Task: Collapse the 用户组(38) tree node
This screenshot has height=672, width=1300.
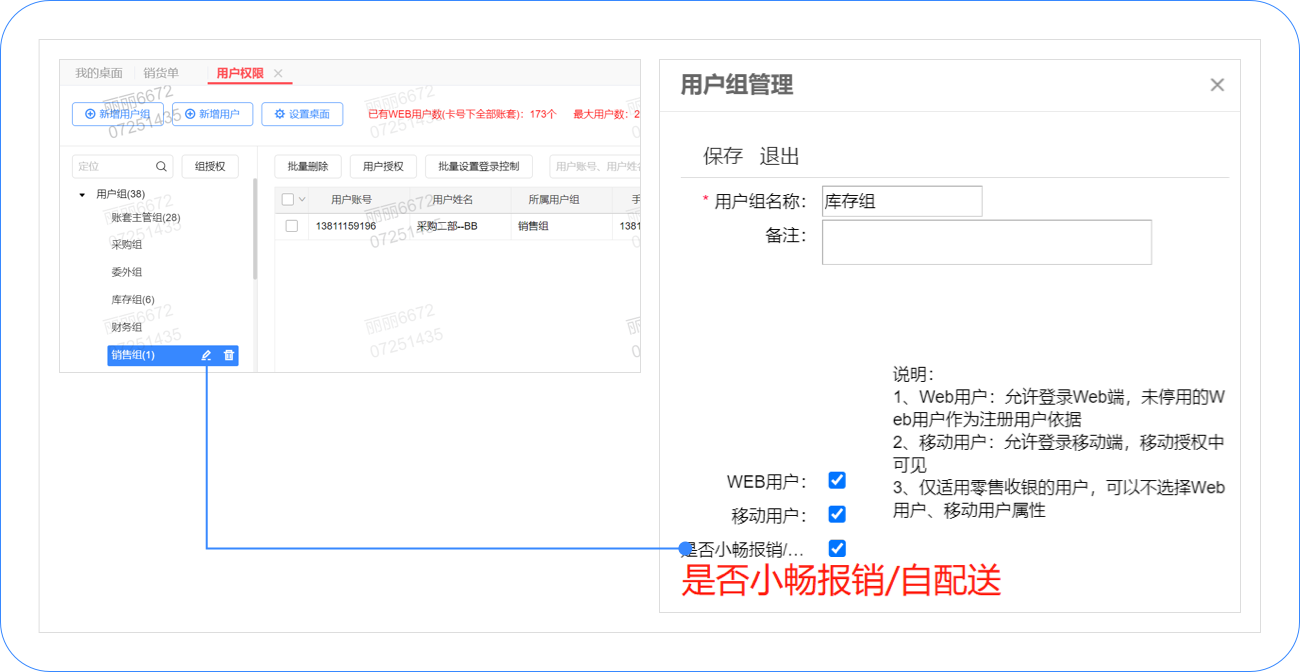Action: 82,194
